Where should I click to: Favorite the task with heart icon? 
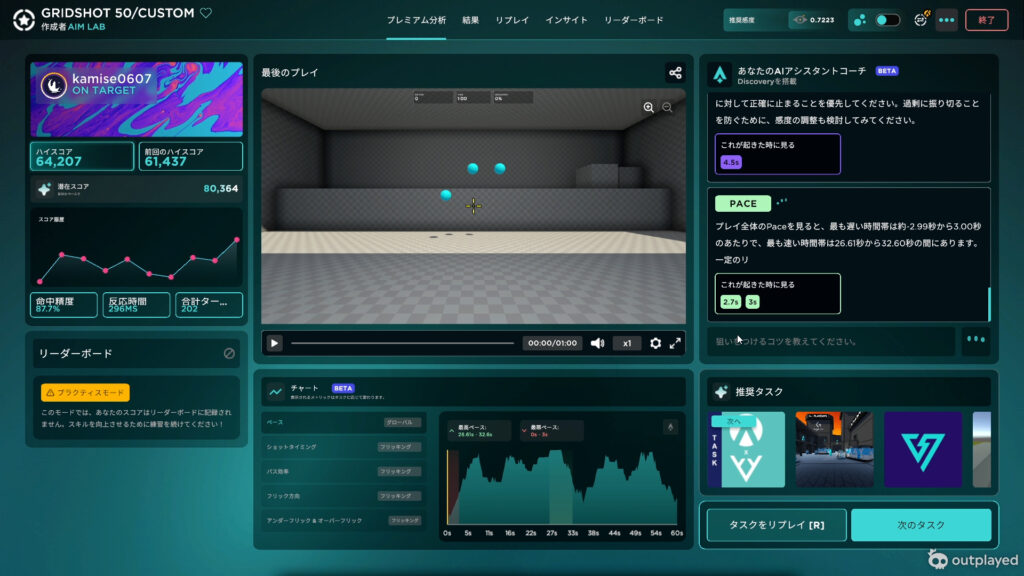pos(206,13)
